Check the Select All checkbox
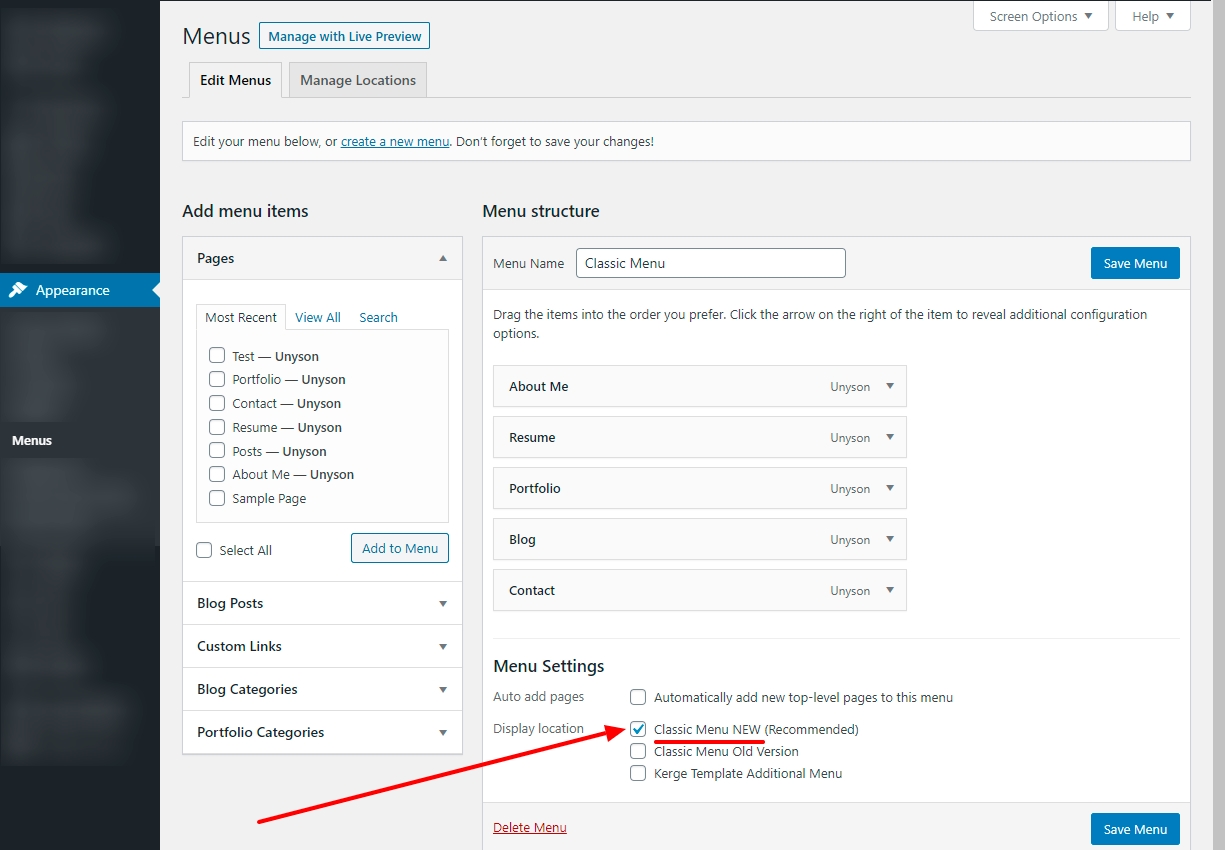The image size is (1225, 850). pyautogui.click(x=205, y=550)
